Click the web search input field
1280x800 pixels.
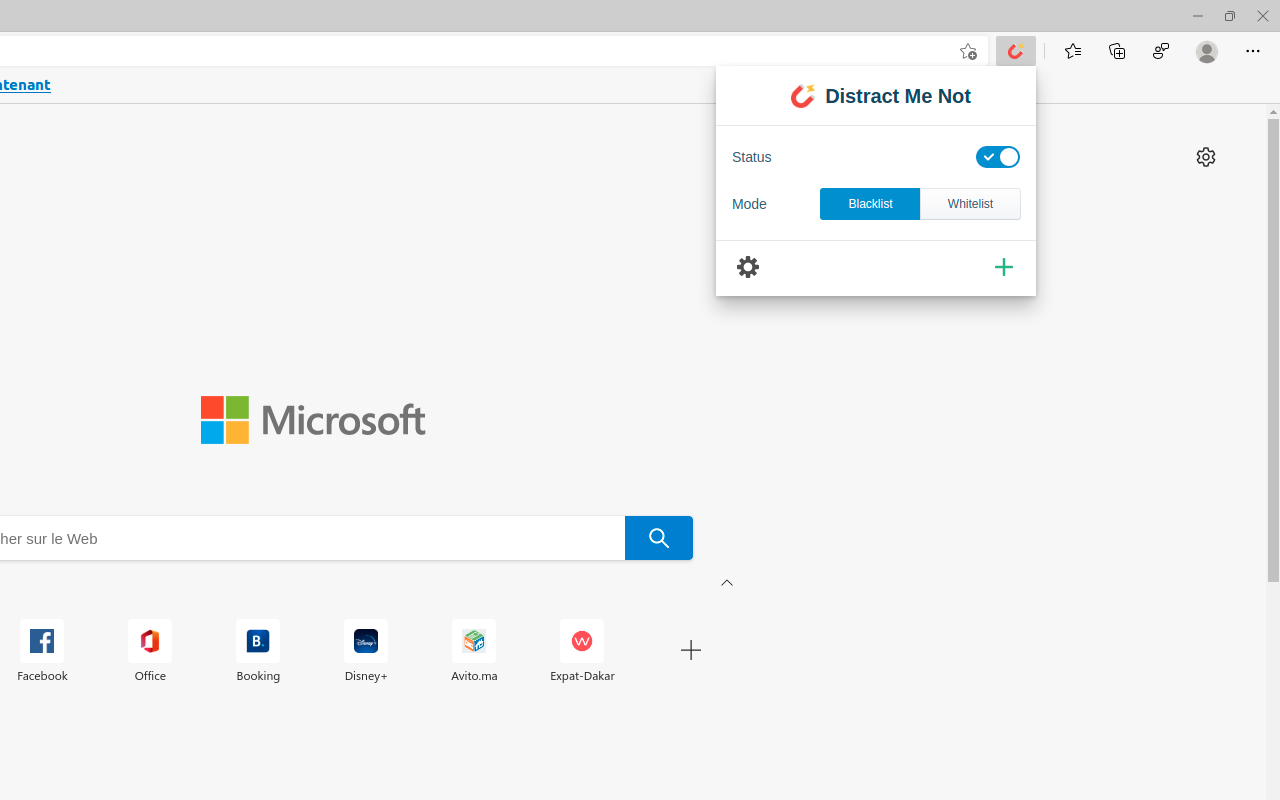click(x=312, y=538)
